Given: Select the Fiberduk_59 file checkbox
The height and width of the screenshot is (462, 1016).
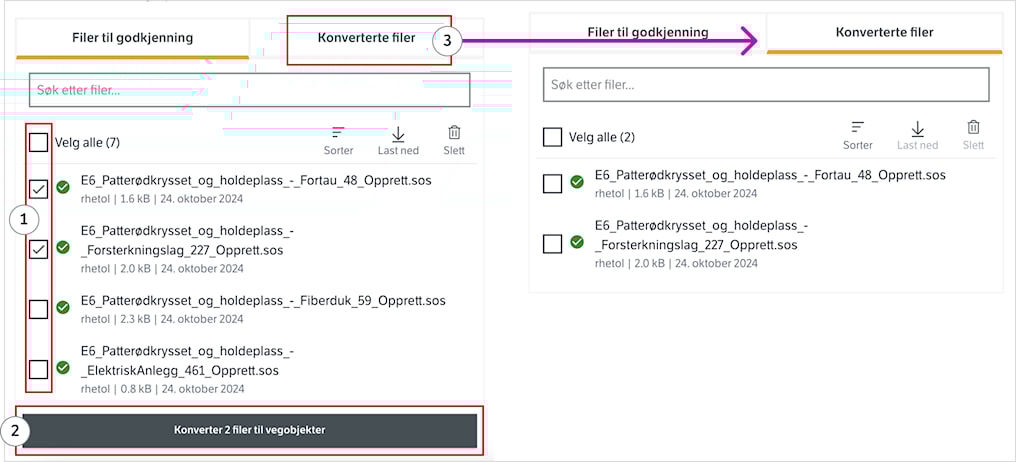Looking at the screenshot, I should point(39,310).
